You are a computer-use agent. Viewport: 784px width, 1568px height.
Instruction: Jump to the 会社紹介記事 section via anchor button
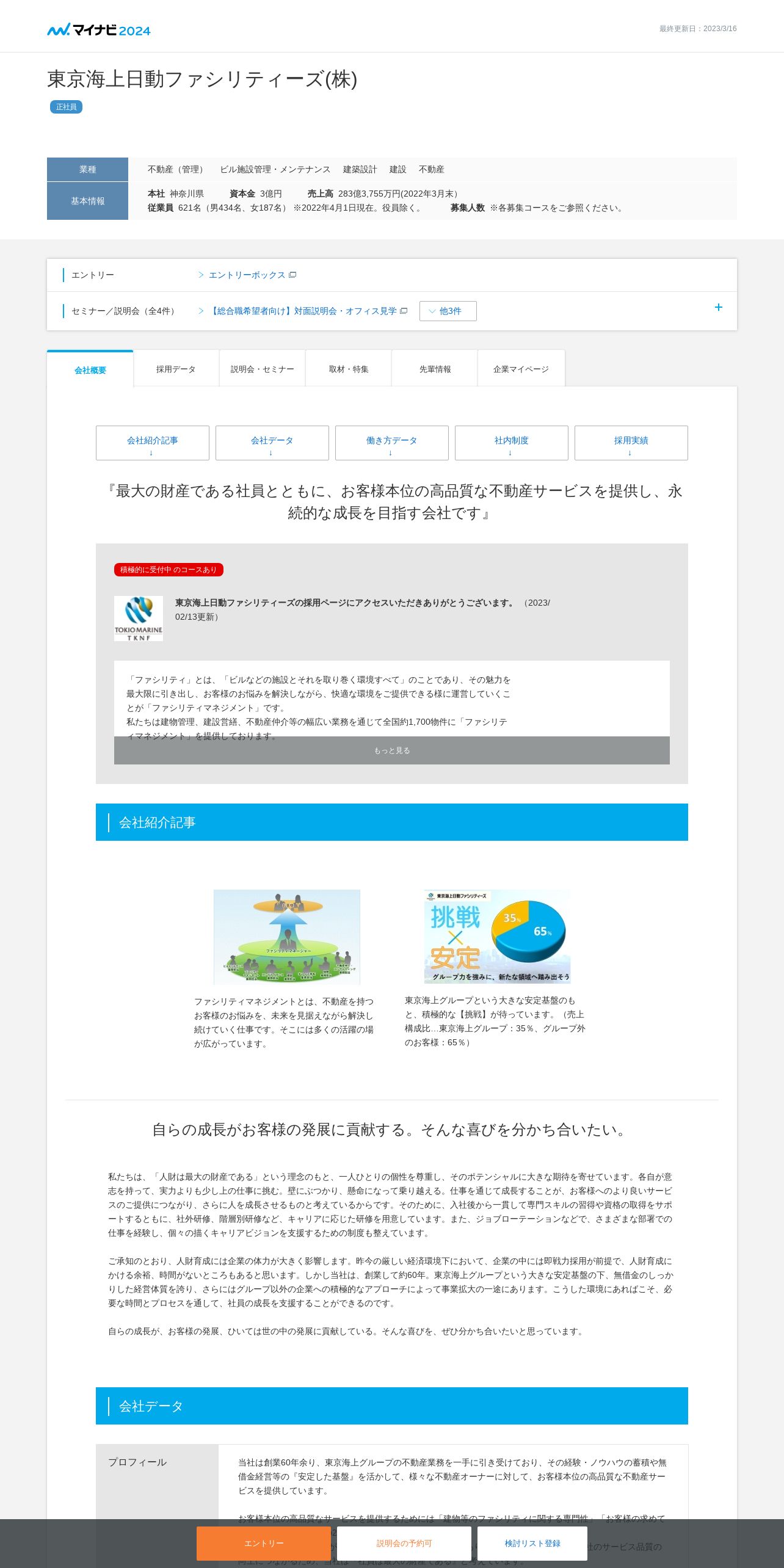tap(153, 443)
